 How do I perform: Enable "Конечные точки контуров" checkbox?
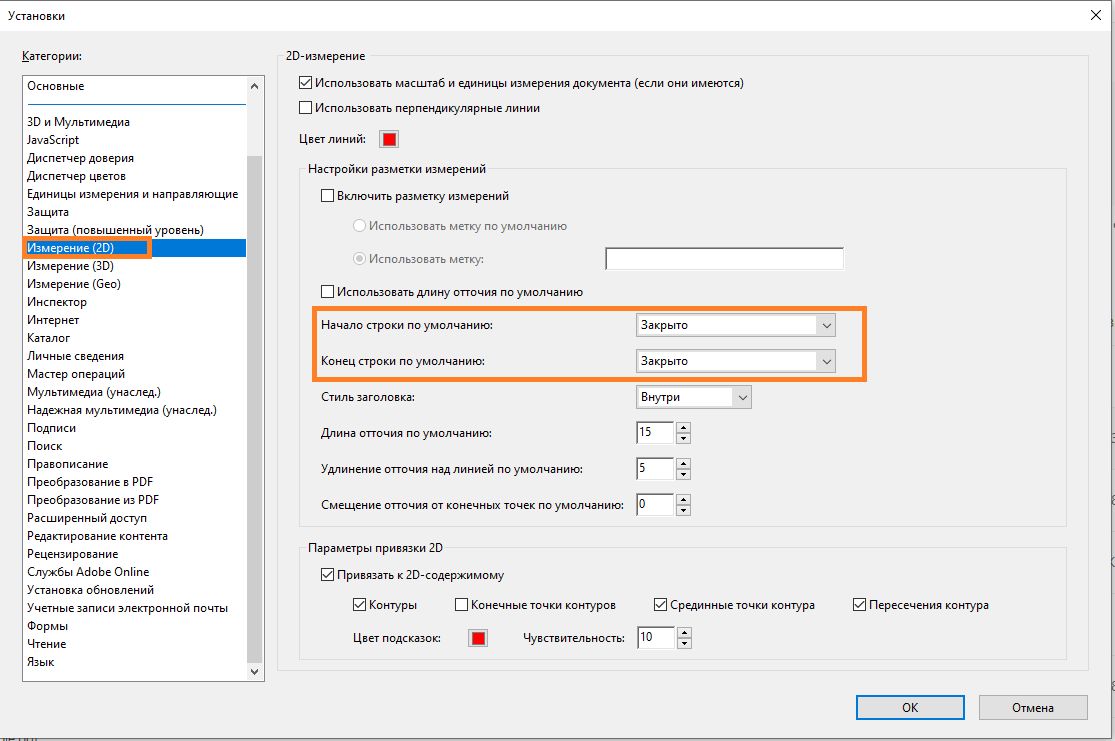click(x=462, y=605)
